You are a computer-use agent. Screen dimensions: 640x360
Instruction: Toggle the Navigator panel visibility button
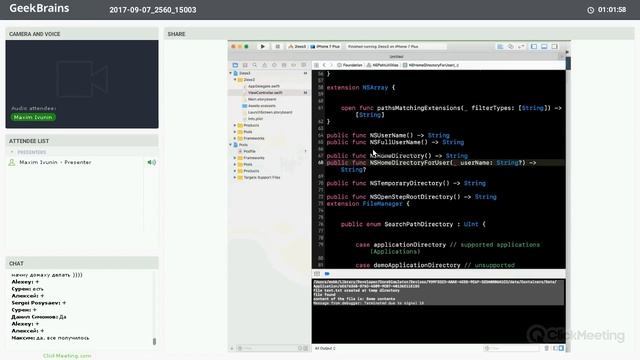534,47
